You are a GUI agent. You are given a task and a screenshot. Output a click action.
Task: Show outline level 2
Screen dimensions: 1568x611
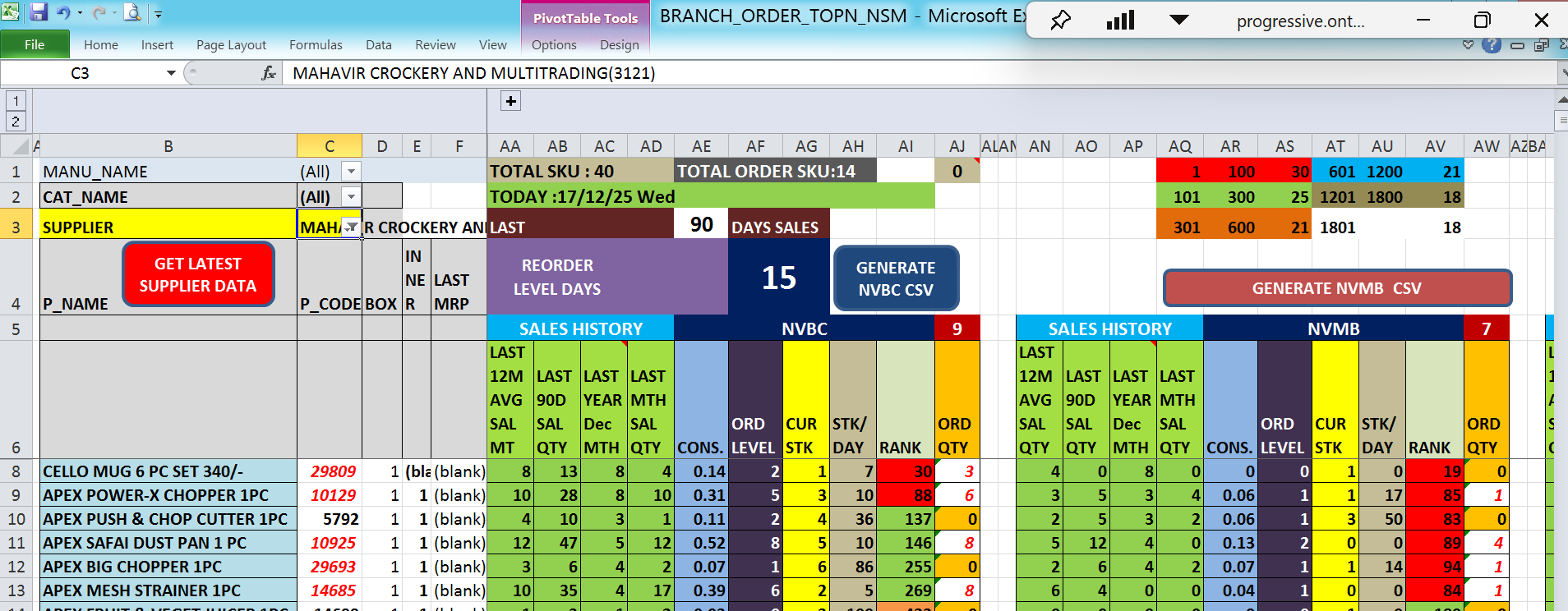coord(16,122)
